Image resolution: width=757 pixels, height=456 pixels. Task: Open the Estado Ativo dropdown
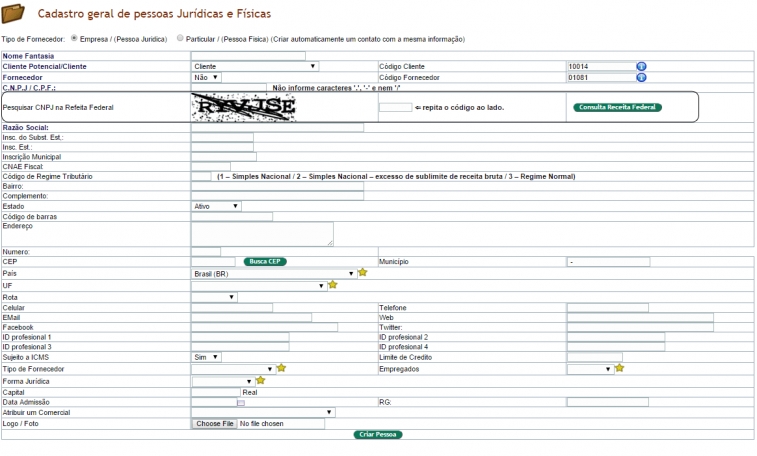tap(216, 207)
